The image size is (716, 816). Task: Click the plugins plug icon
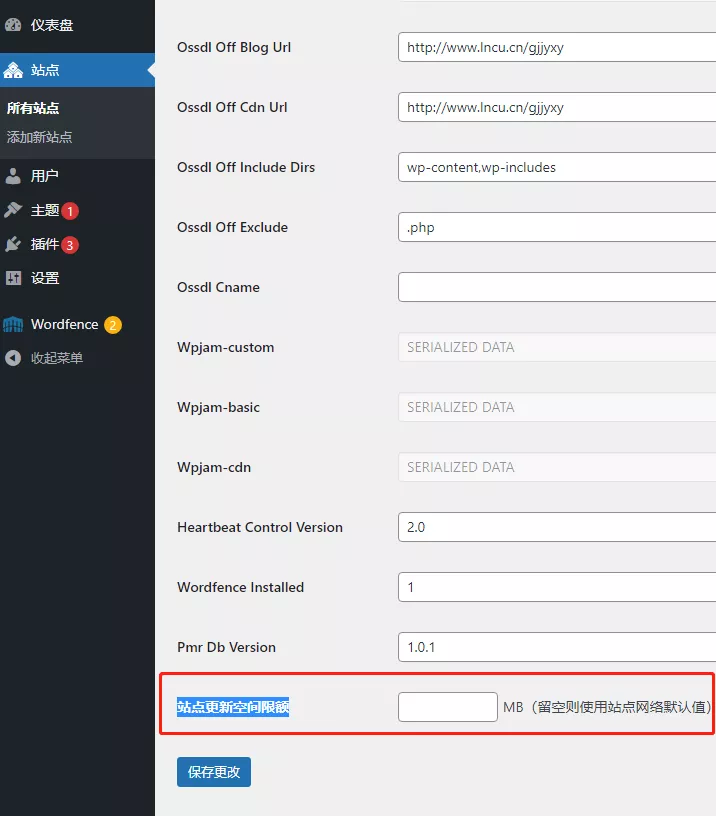pos(13,244)
